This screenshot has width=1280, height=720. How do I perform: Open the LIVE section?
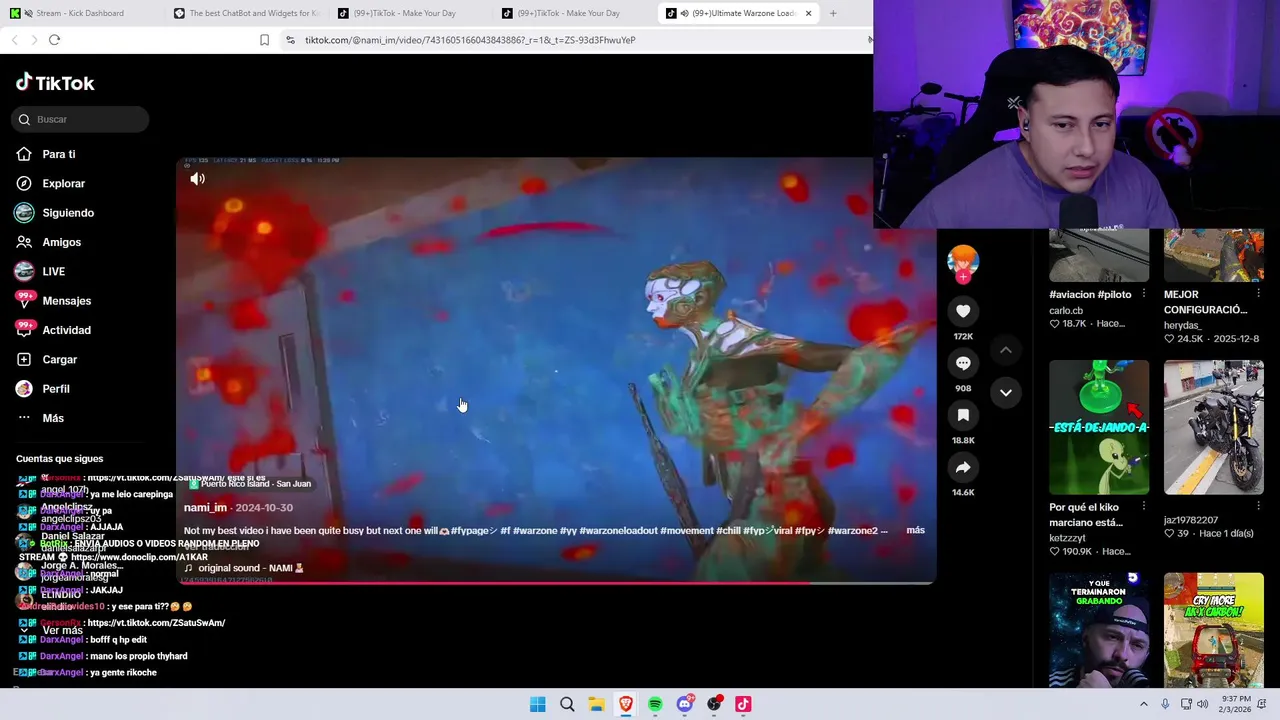pyautogui.click(x=41, y=271)
